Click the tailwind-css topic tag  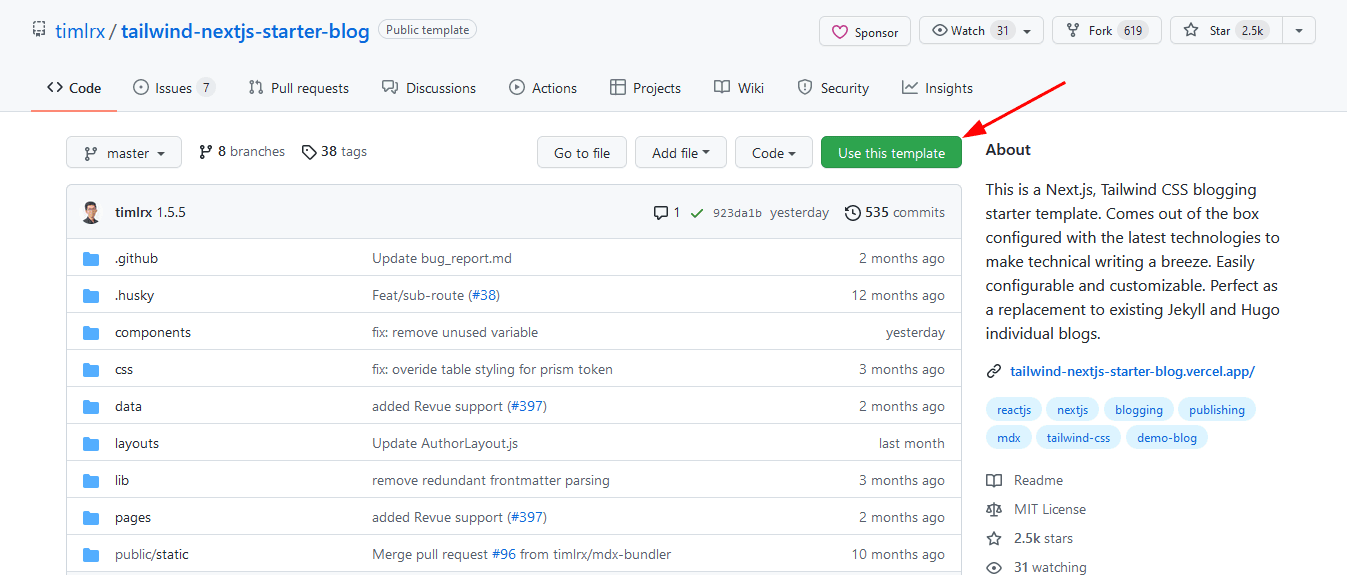tap(1079, 438)
